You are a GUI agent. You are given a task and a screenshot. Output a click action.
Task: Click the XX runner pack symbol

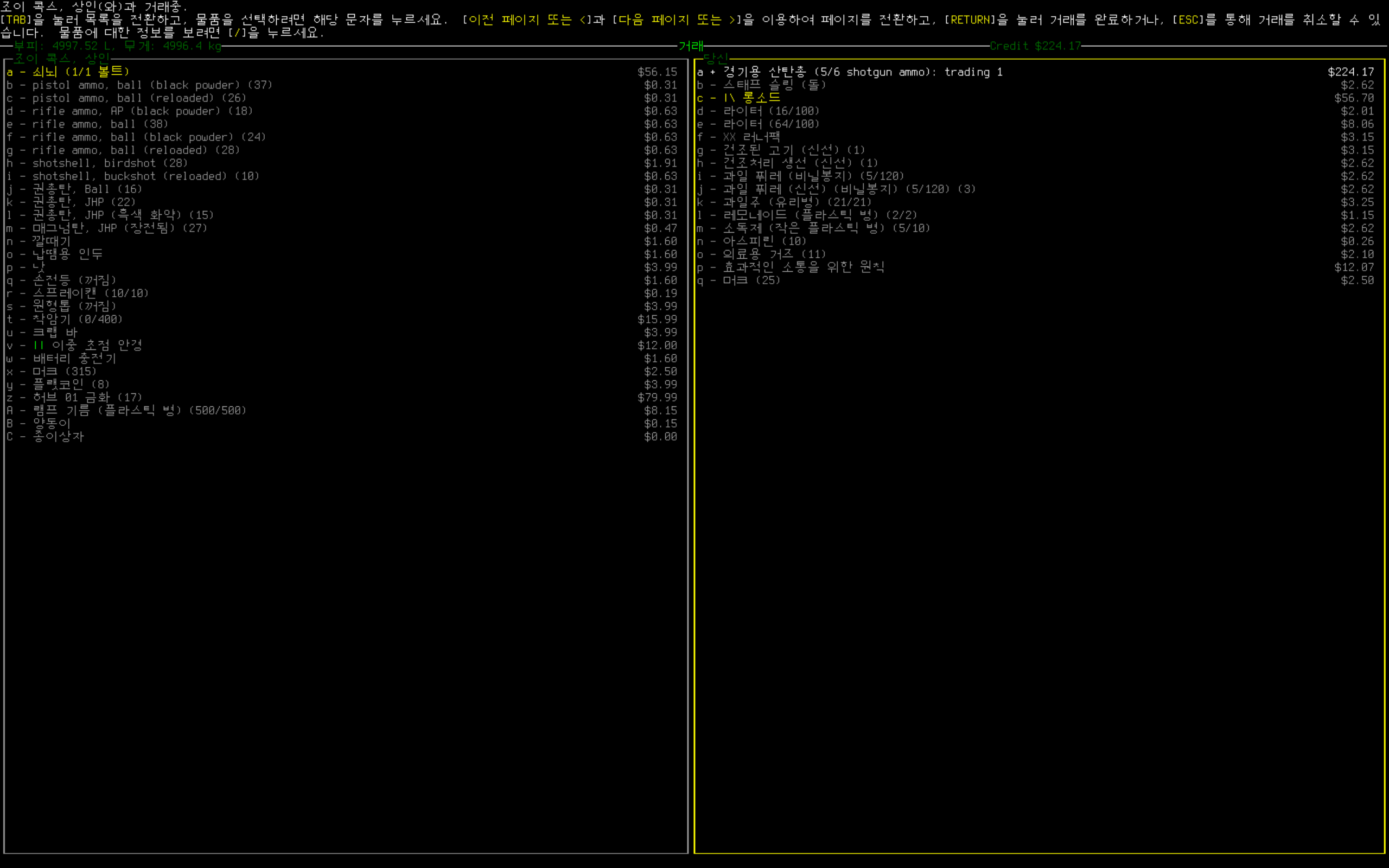pyautogui.click(x=729, y=137)
